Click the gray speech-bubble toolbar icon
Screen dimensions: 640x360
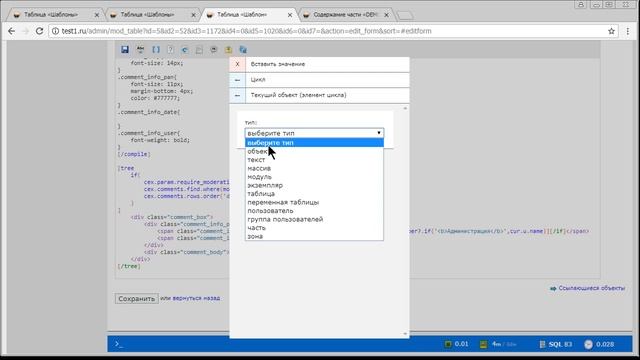pyautogui.click(x=213, y=49)
